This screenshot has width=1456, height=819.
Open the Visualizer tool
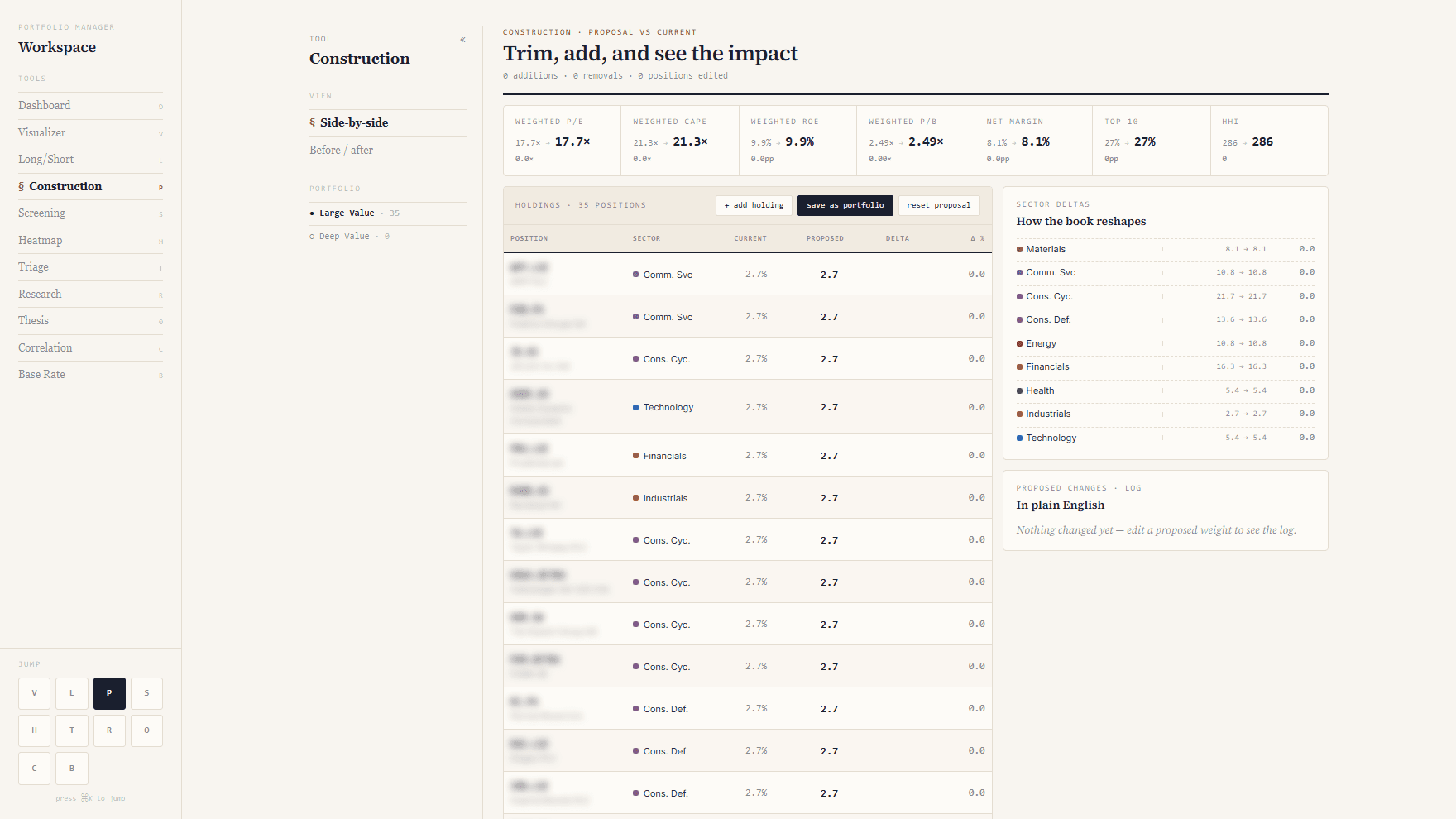pos(90,132)
